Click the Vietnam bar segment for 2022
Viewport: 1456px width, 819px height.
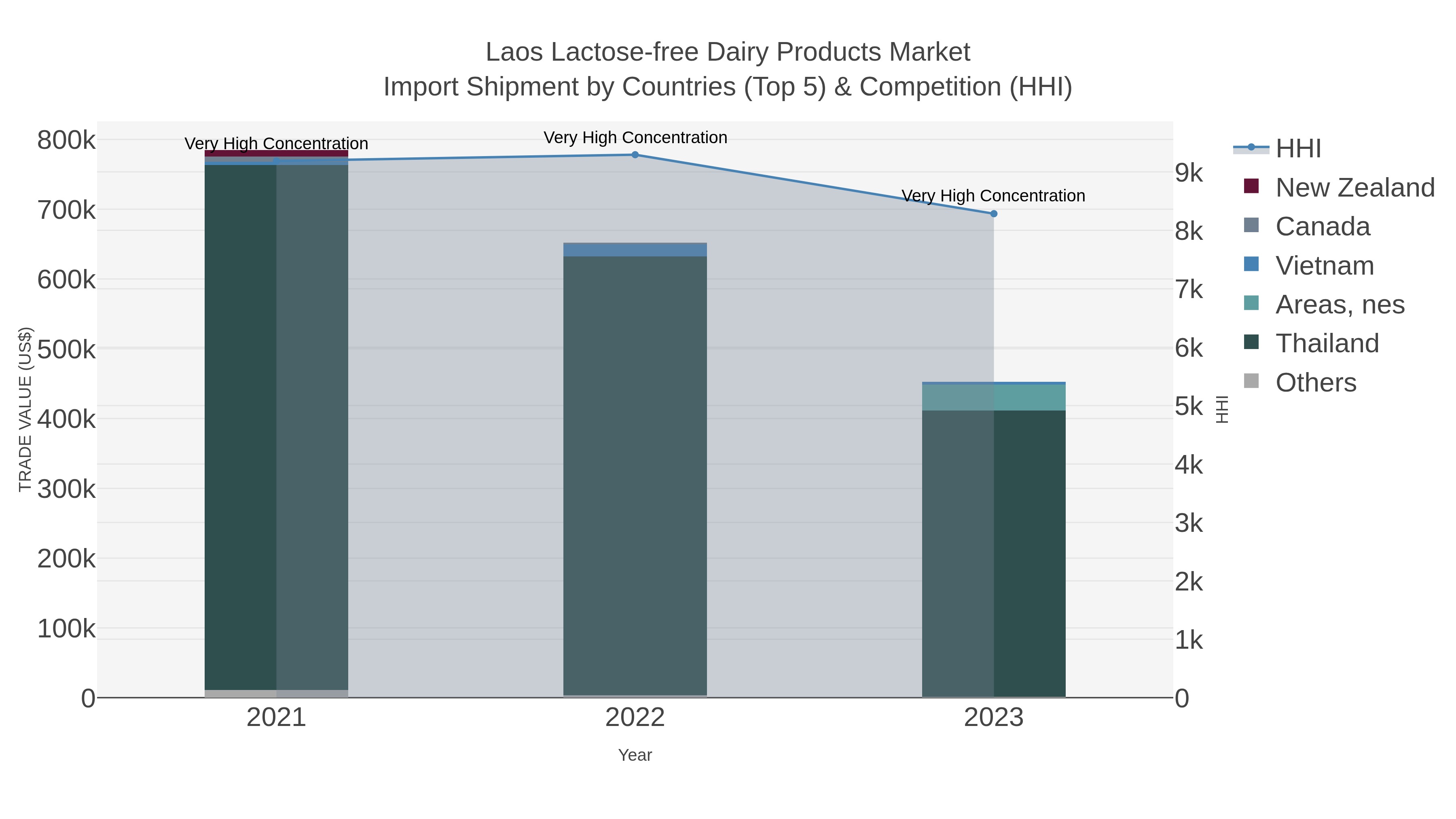[635, 250]
